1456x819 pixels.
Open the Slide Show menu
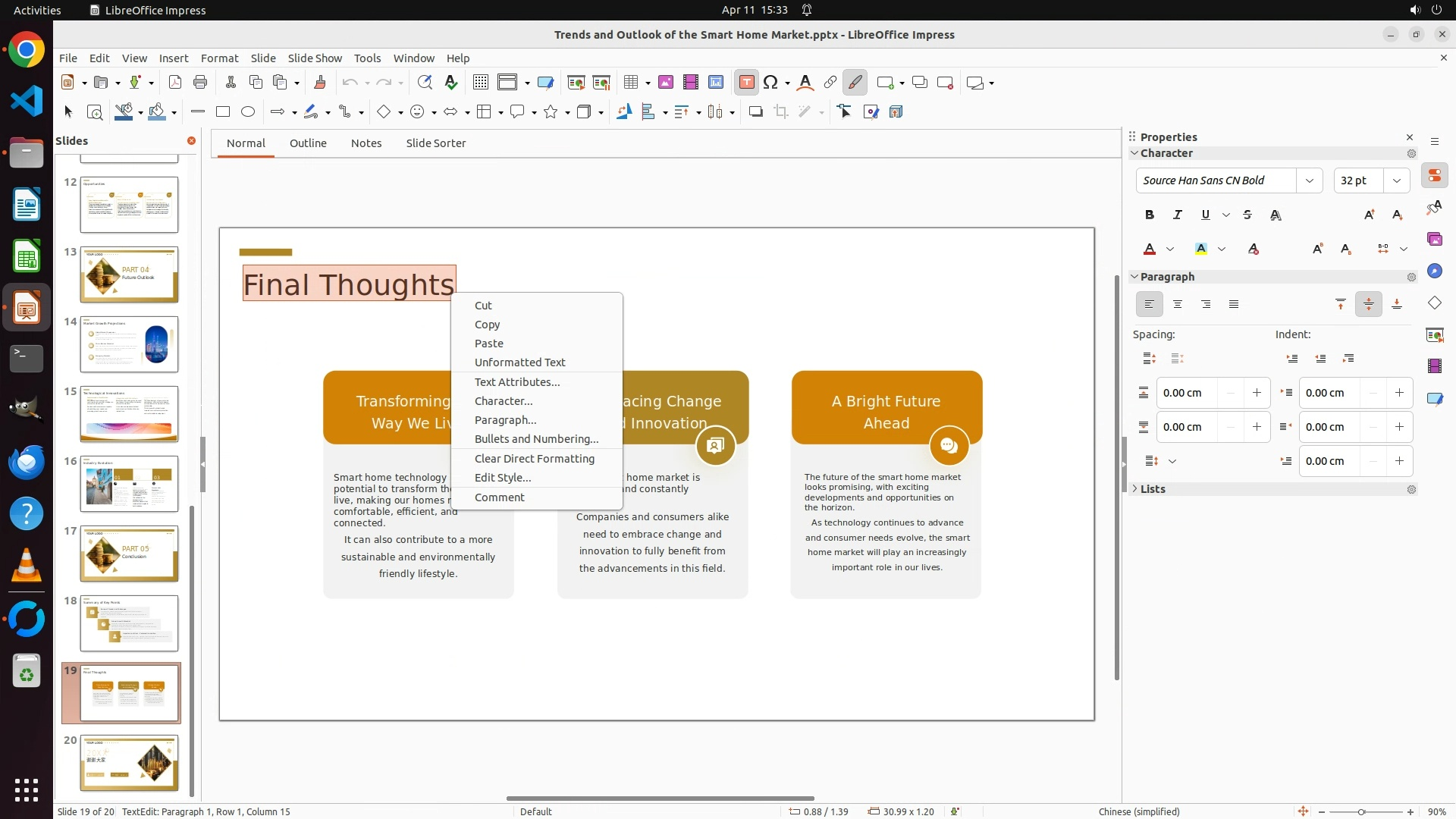(315, 58)
